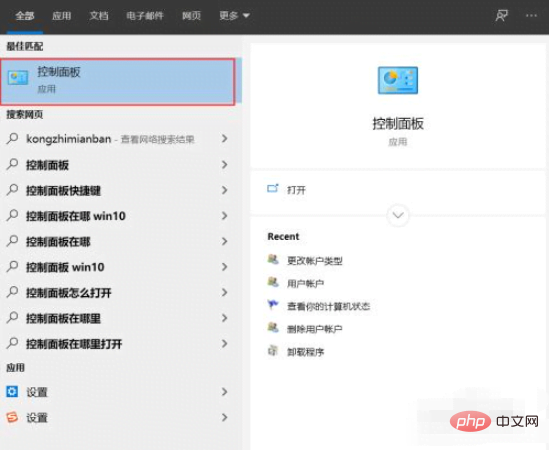Click the small Control Panel icon in best match

pos(18,78)
